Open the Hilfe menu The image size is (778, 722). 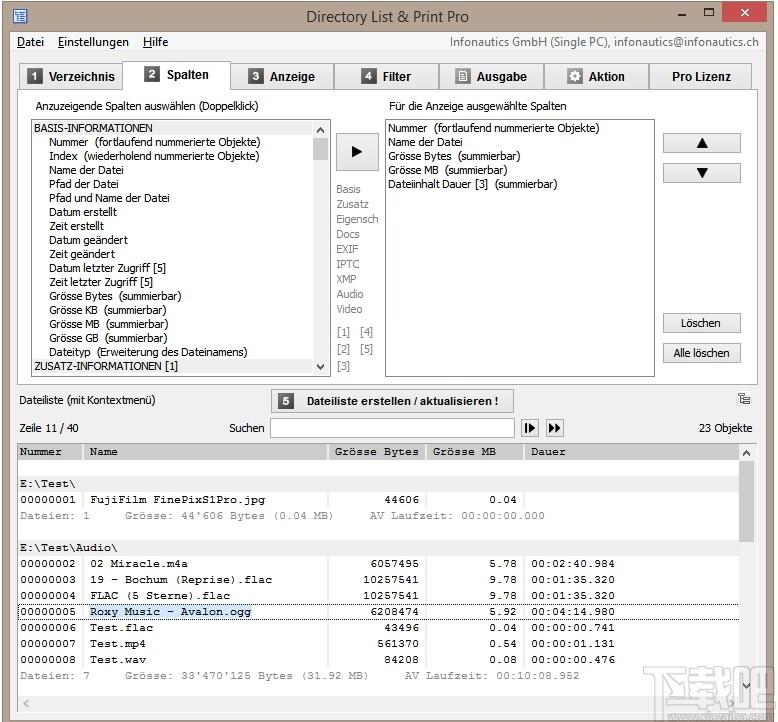[x=155, y=42]
